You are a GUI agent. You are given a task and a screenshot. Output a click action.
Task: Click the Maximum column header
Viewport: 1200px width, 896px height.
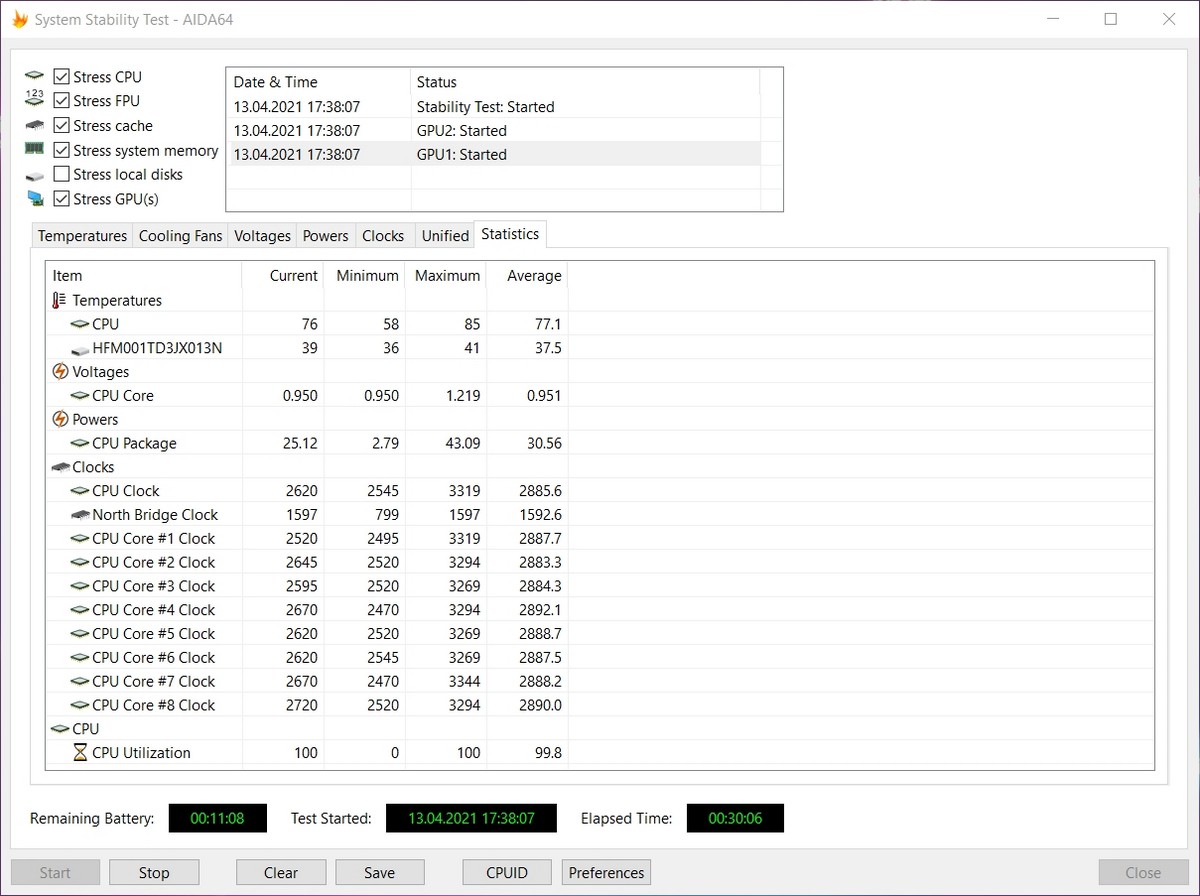[446, 276]
